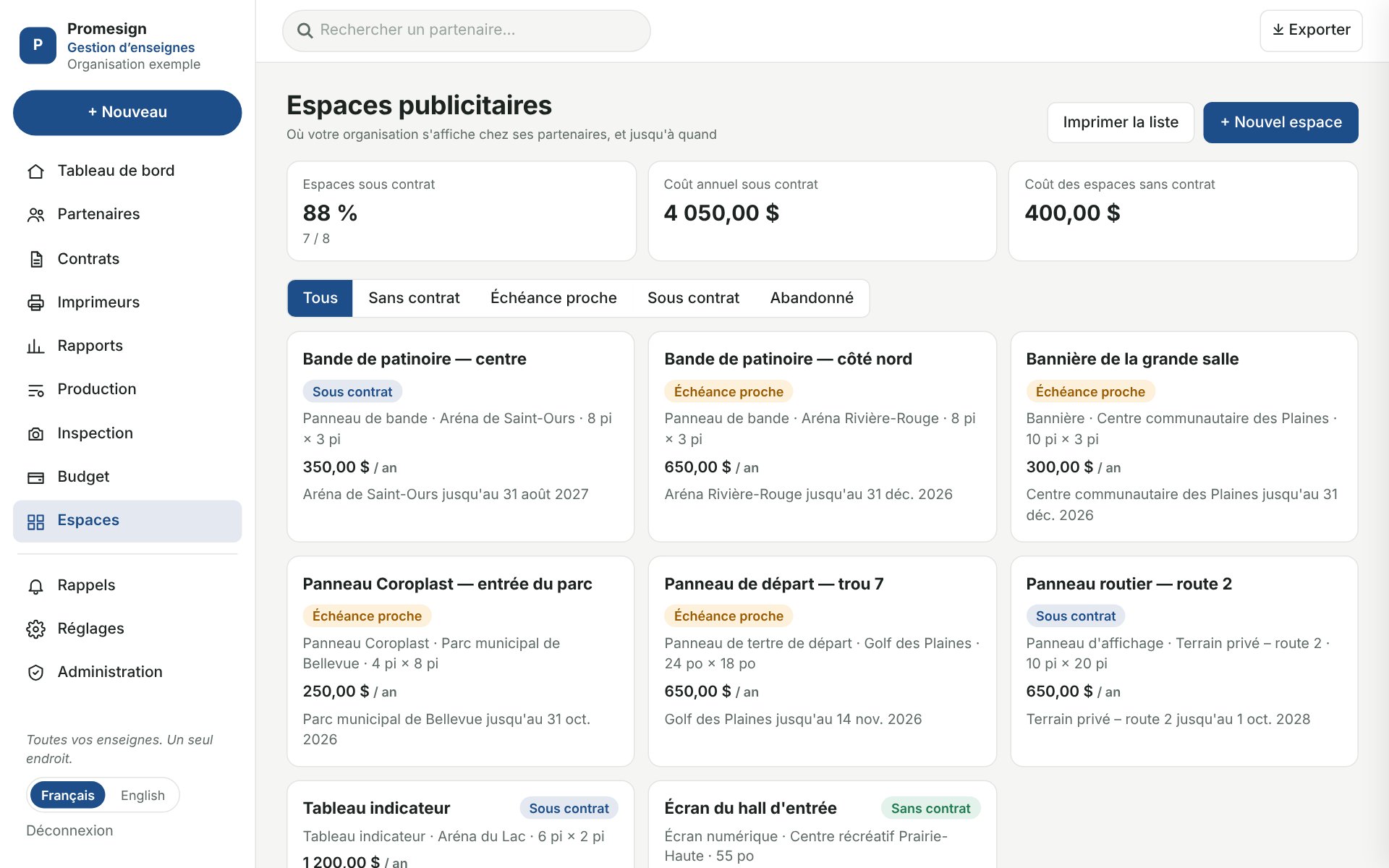Screen dimensions: 1389x868
Task: Focus the Rechercher un partenaire field
Action: [x=467, y=30]
